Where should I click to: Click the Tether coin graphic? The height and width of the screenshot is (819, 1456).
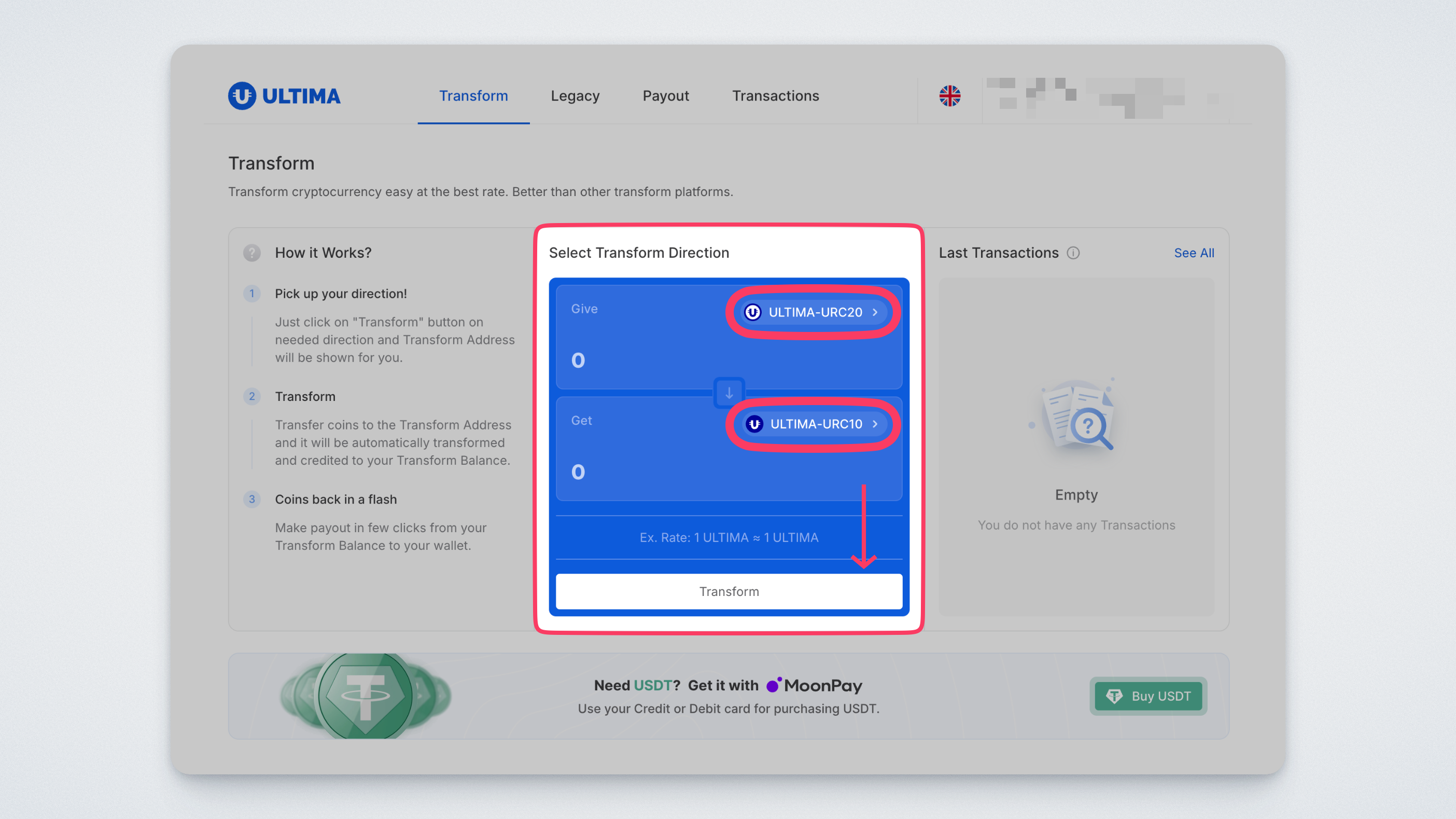365,696
